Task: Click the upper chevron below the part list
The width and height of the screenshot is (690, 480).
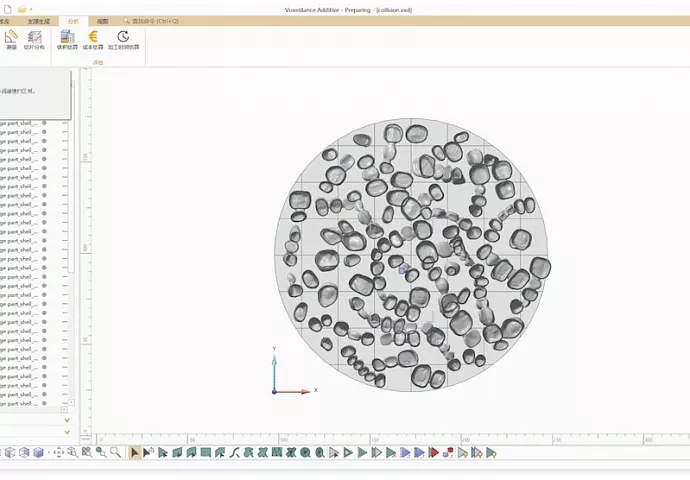Action: (67, 420)
